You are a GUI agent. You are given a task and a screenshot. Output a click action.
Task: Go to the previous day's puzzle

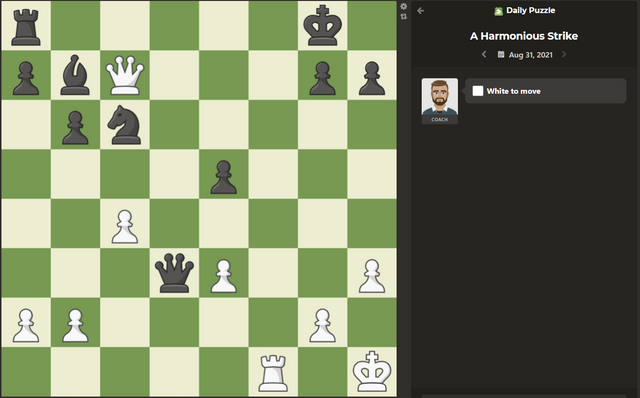point(484,54)
